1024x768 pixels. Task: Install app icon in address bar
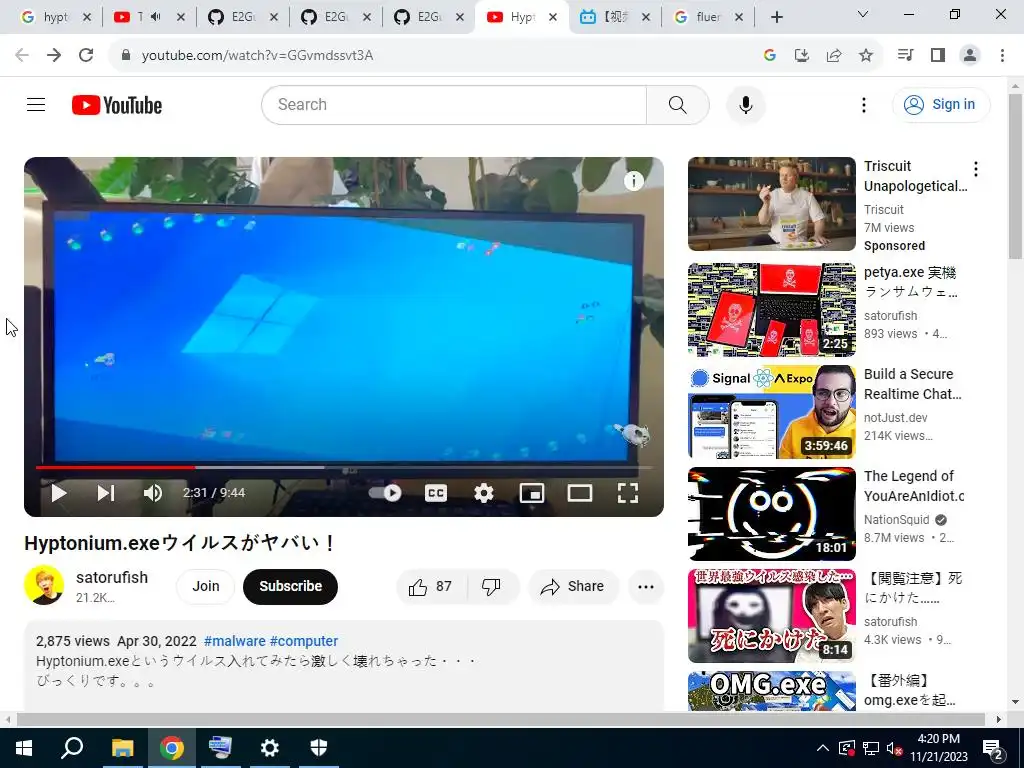(x=801, y=56)
